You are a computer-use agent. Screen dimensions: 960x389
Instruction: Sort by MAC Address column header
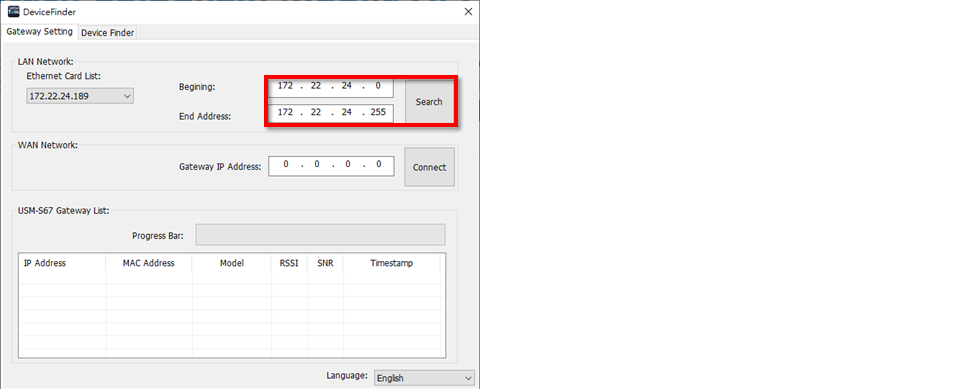[149, 263]
